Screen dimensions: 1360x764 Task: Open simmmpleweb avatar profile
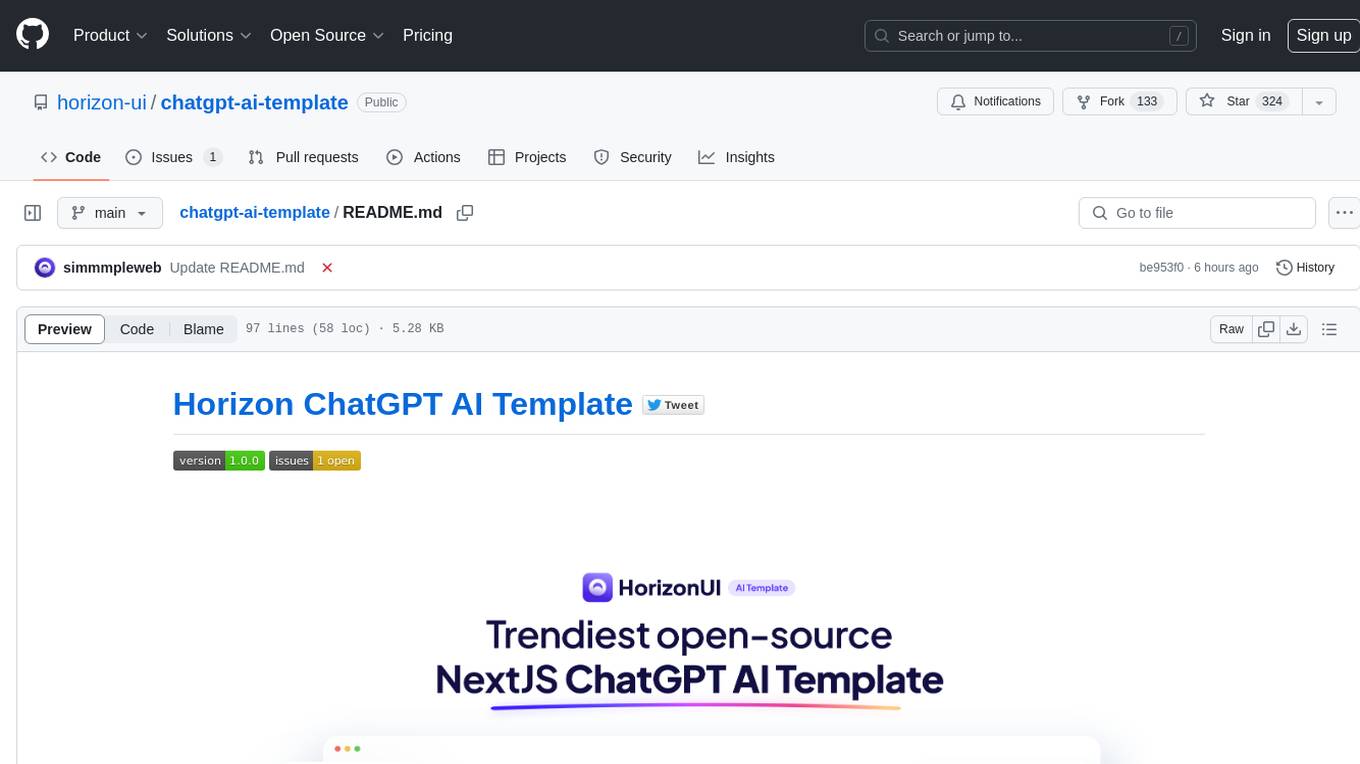pos(44,267)
